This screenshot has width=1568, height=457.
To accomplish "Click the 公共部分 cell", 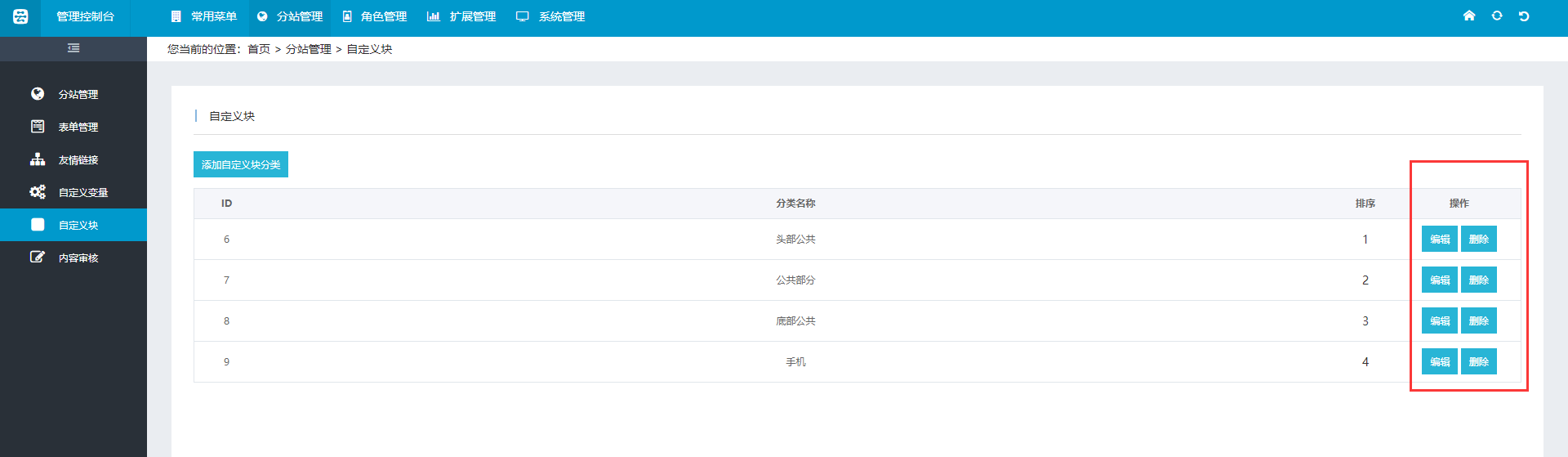I will pos(795,280).
